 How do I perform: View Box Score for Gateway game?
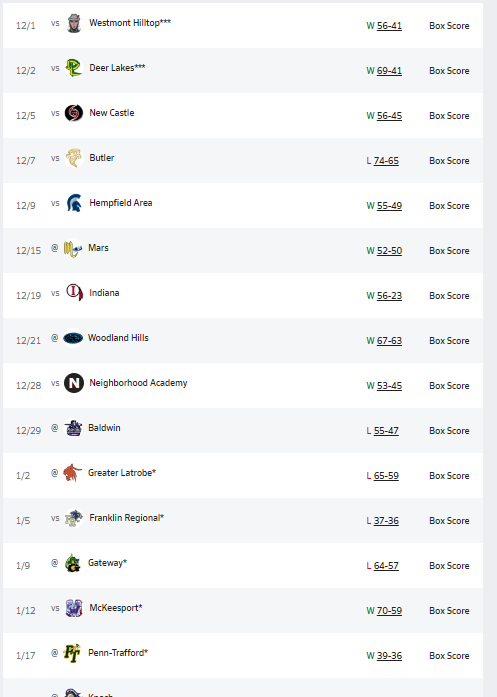(x=449, y=565)
